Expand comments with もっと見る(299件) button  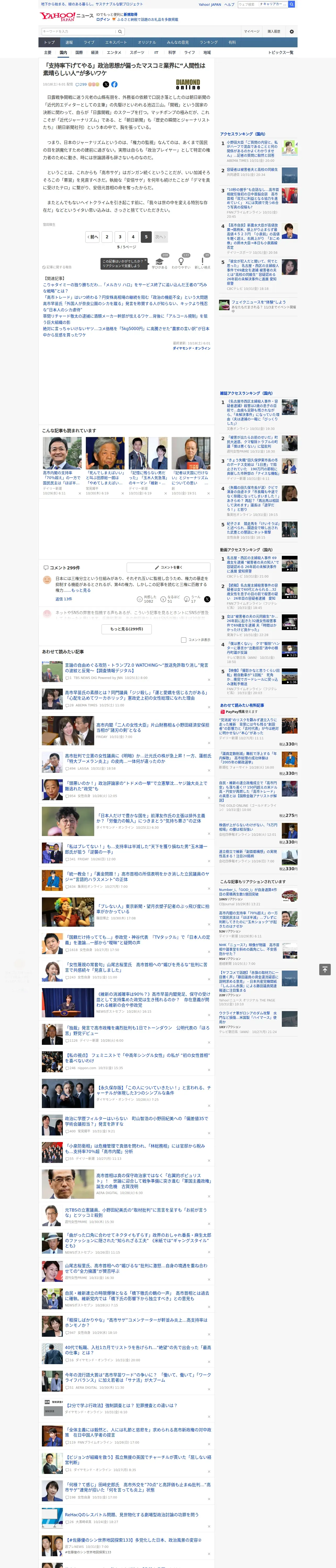coord(127,629)
